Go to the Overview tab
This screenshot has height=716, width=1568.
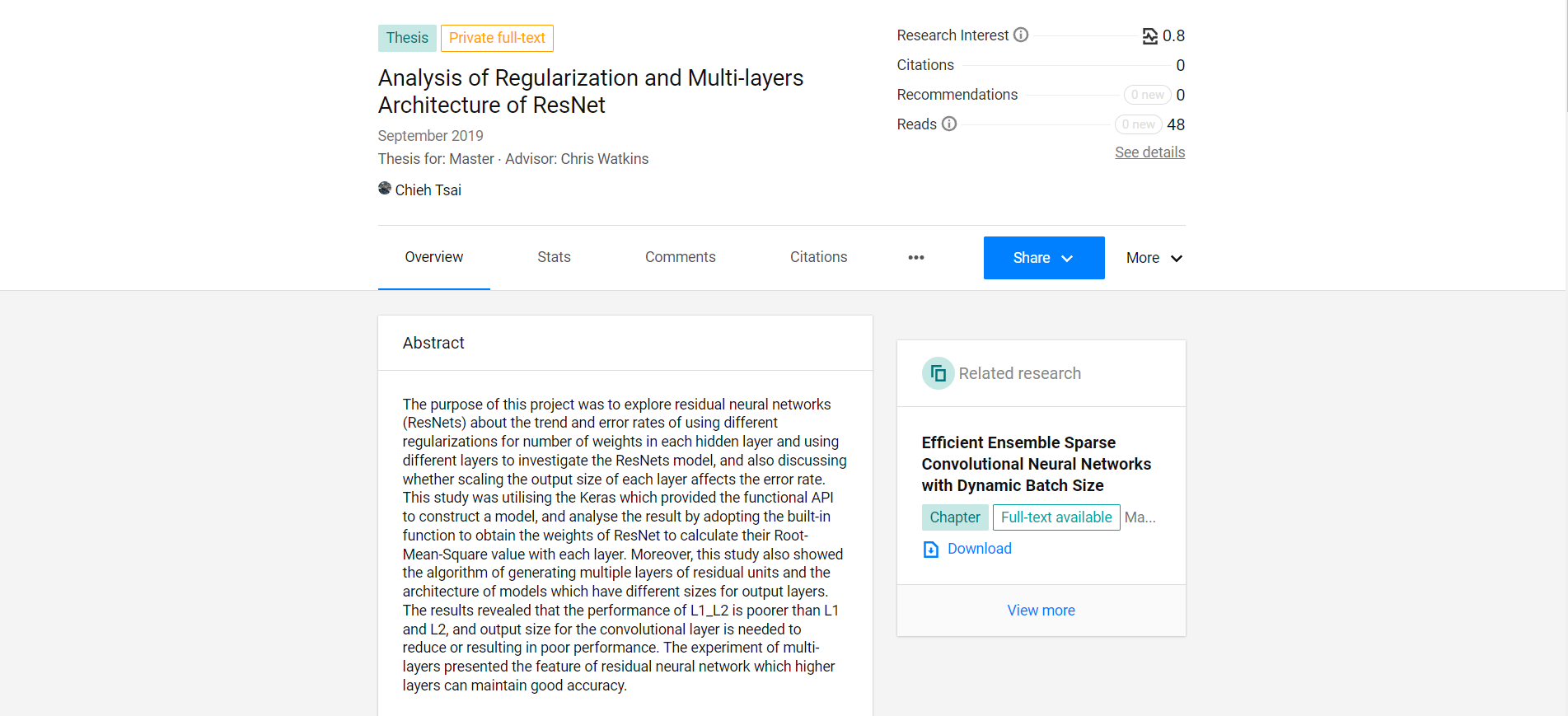(x=434, y=257)
